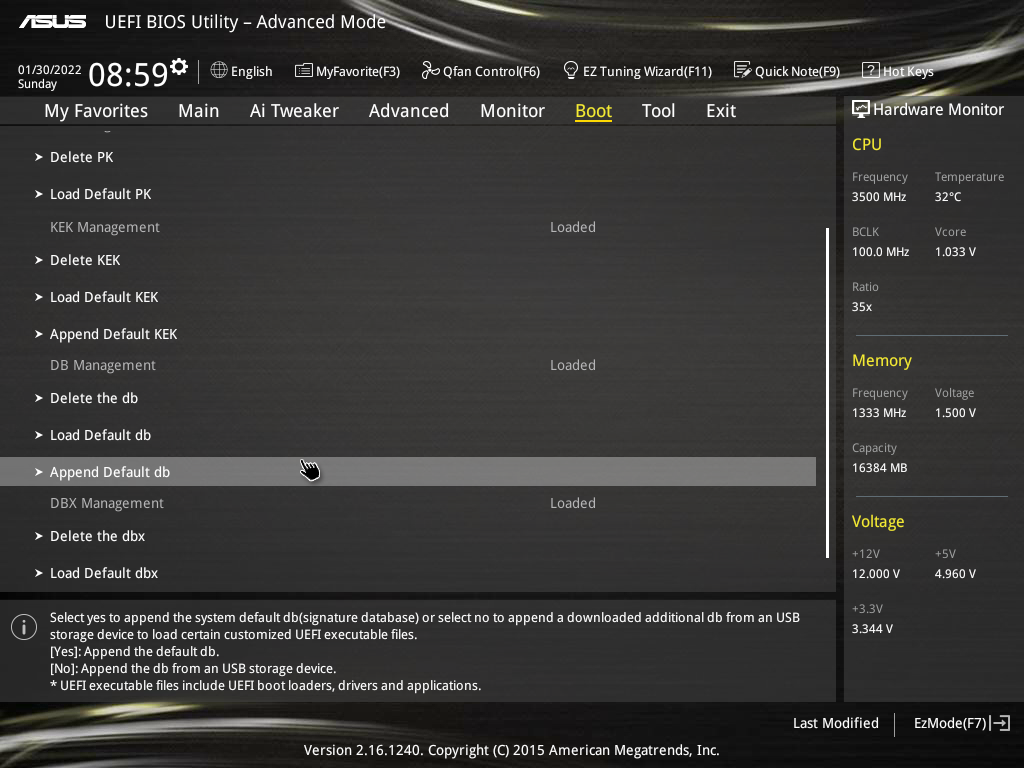Click the 08:59 clock time
This screenshot has height=768, width=1024.
129,74
